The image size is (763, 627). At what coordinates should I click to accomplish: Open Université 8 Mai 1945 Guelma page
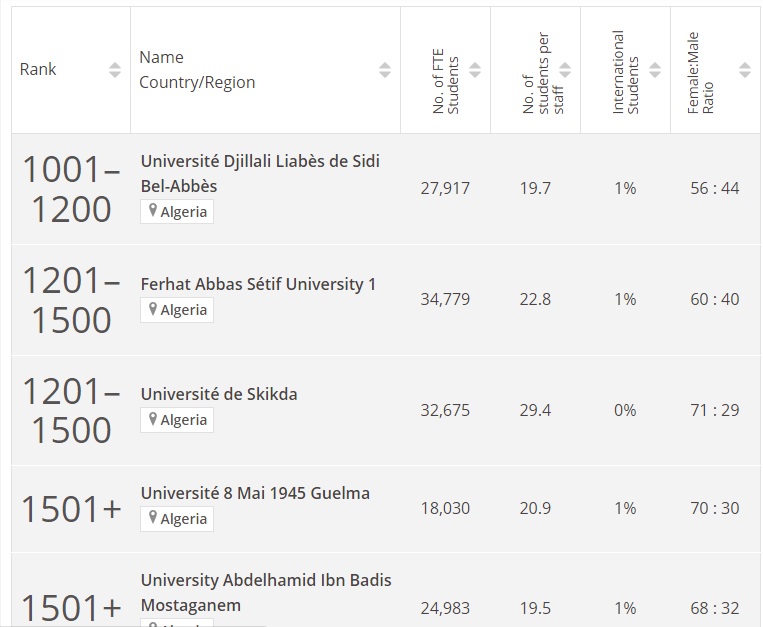pos(255,493)
